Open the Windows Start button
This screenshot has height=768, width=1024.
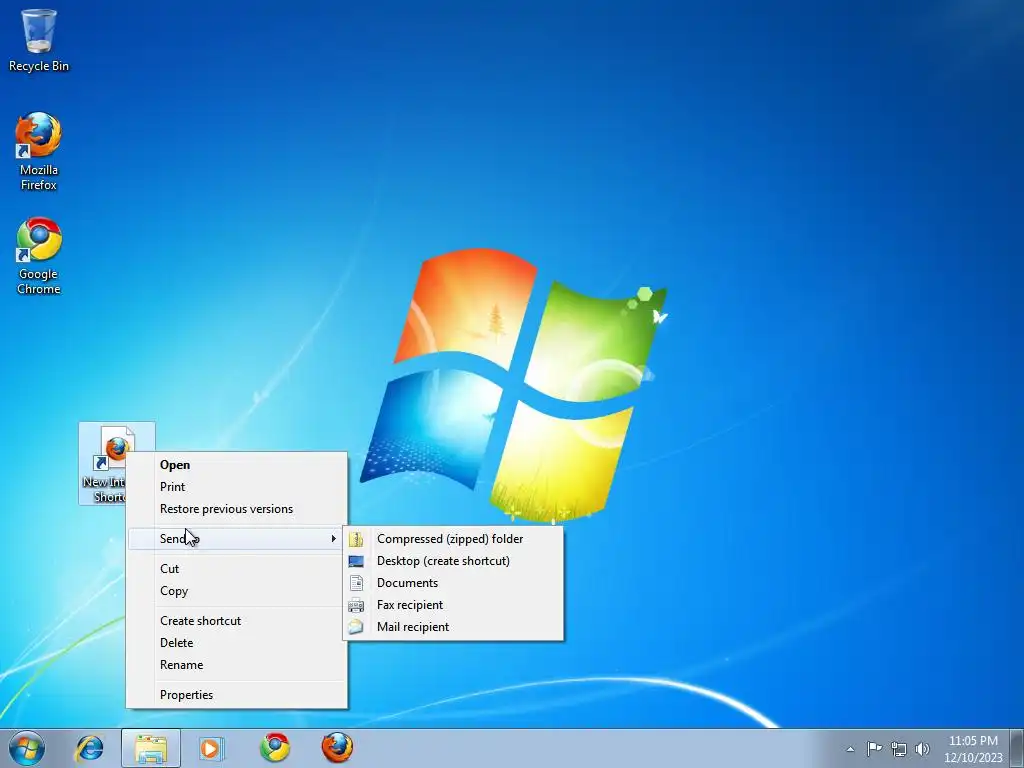click(x=27, y=748)
